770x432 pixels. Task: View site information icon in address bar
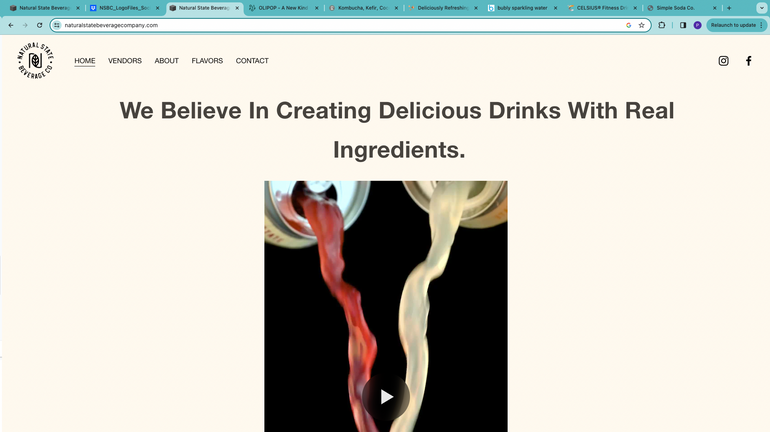click(x=56, y=25)
